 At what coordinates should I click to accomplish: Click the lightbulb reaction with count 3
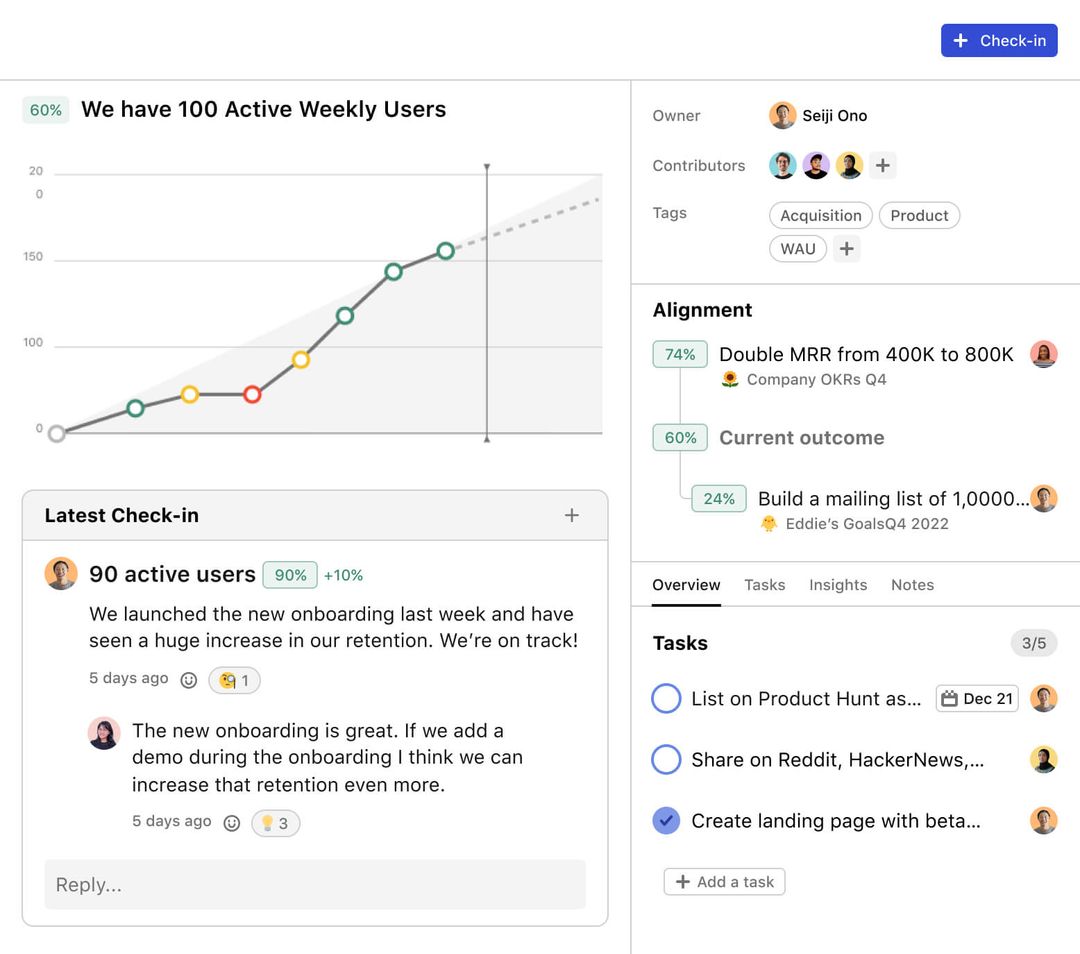275,823
